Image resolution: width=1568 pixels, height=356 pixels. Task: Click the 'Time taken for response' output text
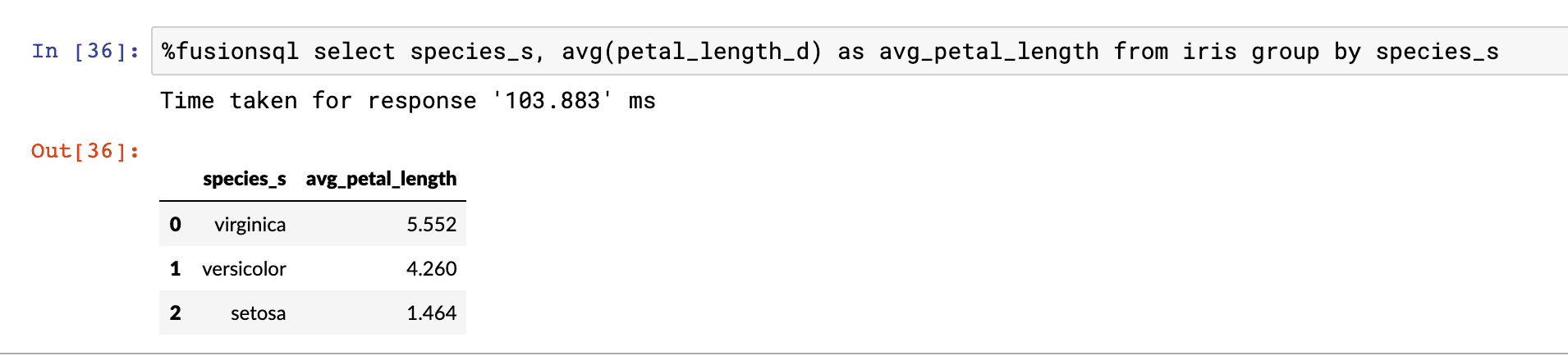(319, 101)
